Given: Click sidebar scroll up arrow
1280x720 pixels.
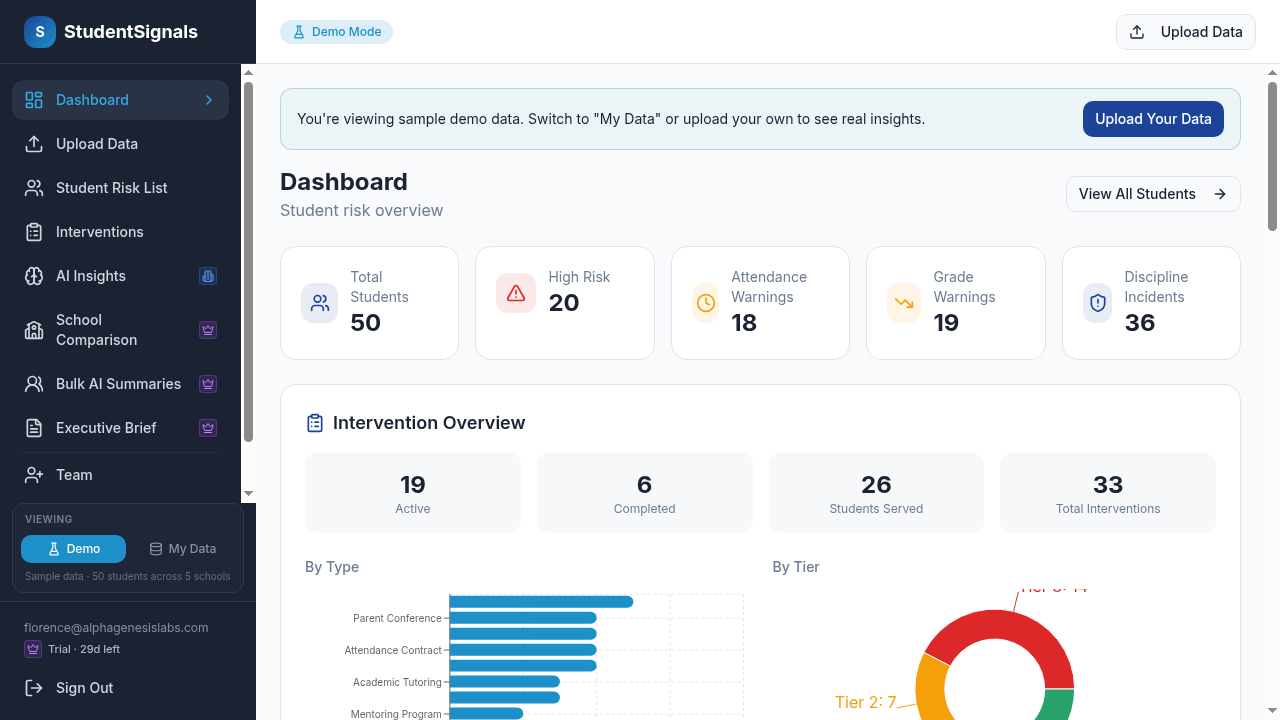Looking at the screenshot, I should pyautogui.click(x=249, y=72).
